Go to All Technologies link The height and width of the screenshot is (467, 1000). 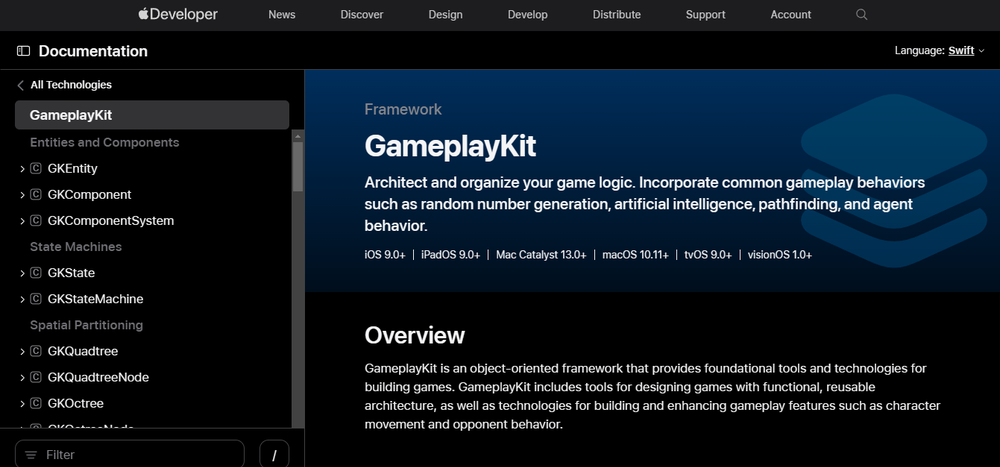[71, 85]
